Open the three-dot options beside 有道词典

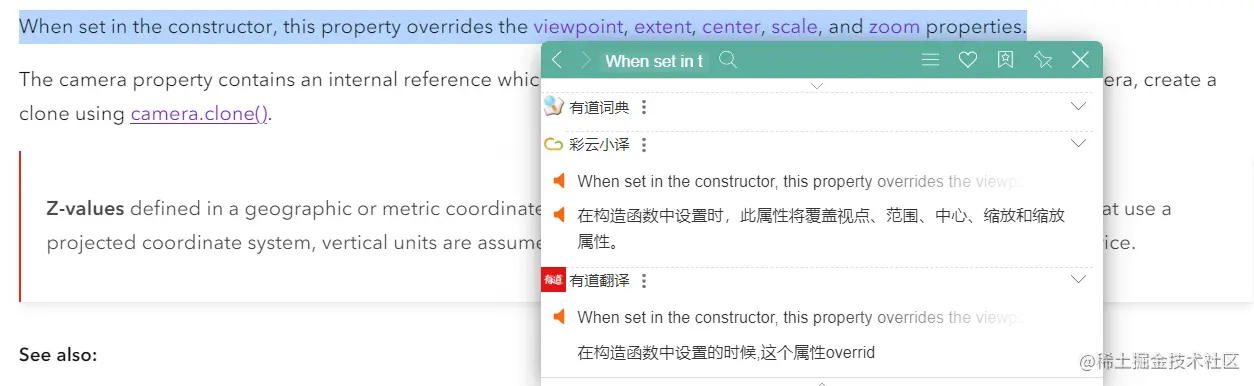click(x=644, y=107)
